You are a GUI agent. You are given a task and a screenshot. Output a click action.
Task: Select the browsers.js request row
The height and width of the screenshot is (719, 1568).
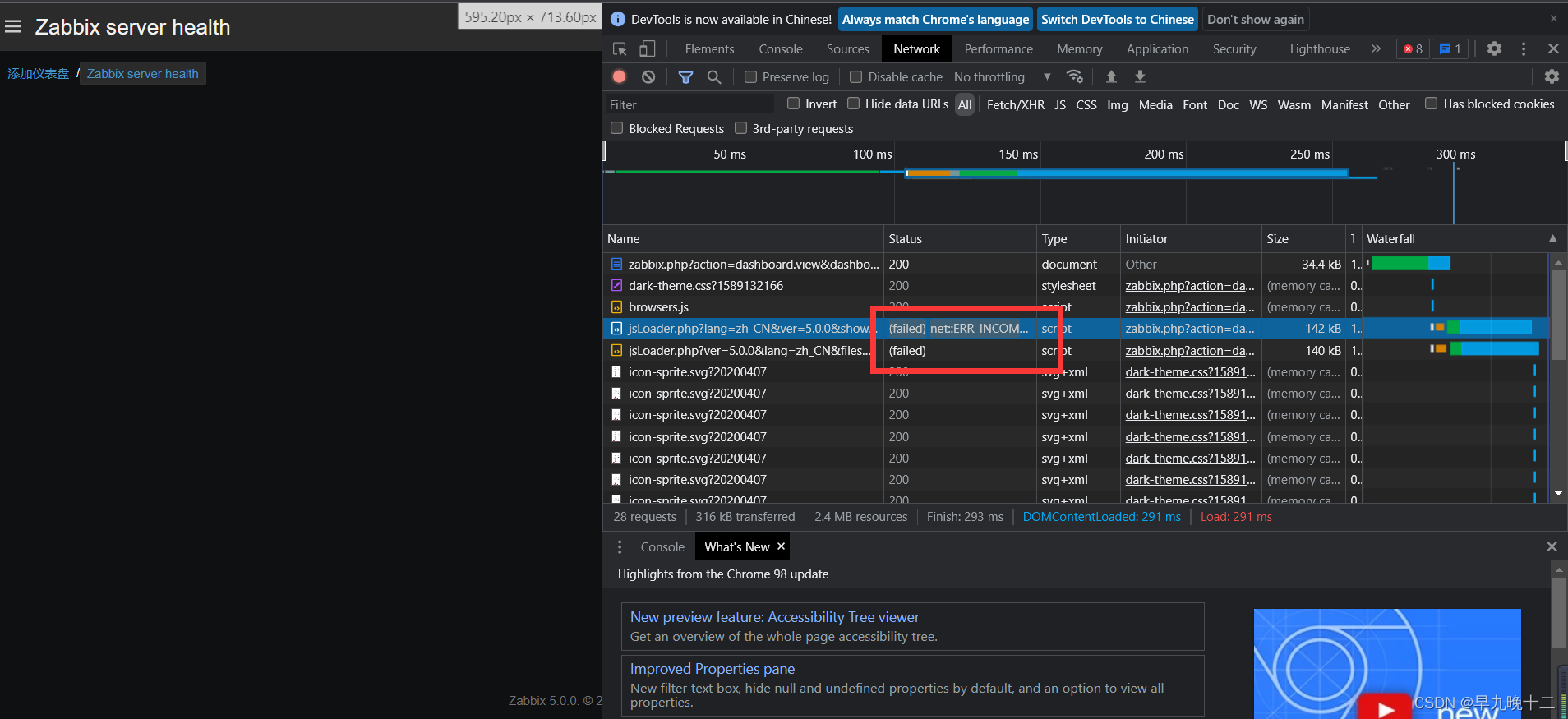pos(1075,307)
